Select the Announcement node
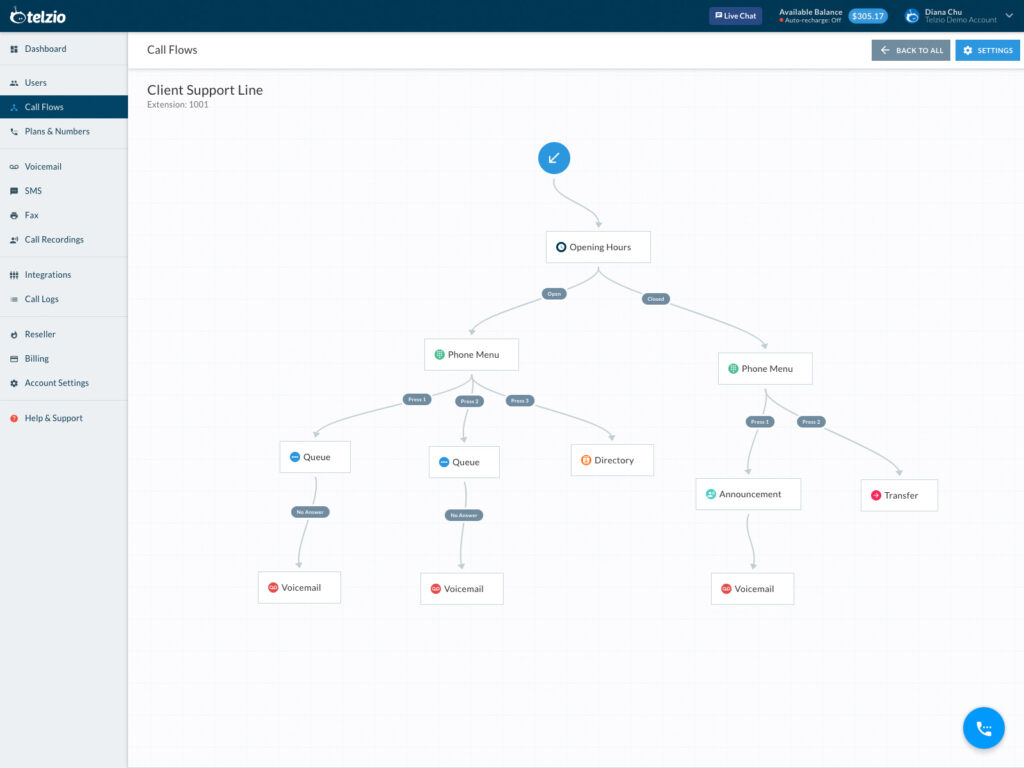1024x768 pixels. click(x=748, y=494)
